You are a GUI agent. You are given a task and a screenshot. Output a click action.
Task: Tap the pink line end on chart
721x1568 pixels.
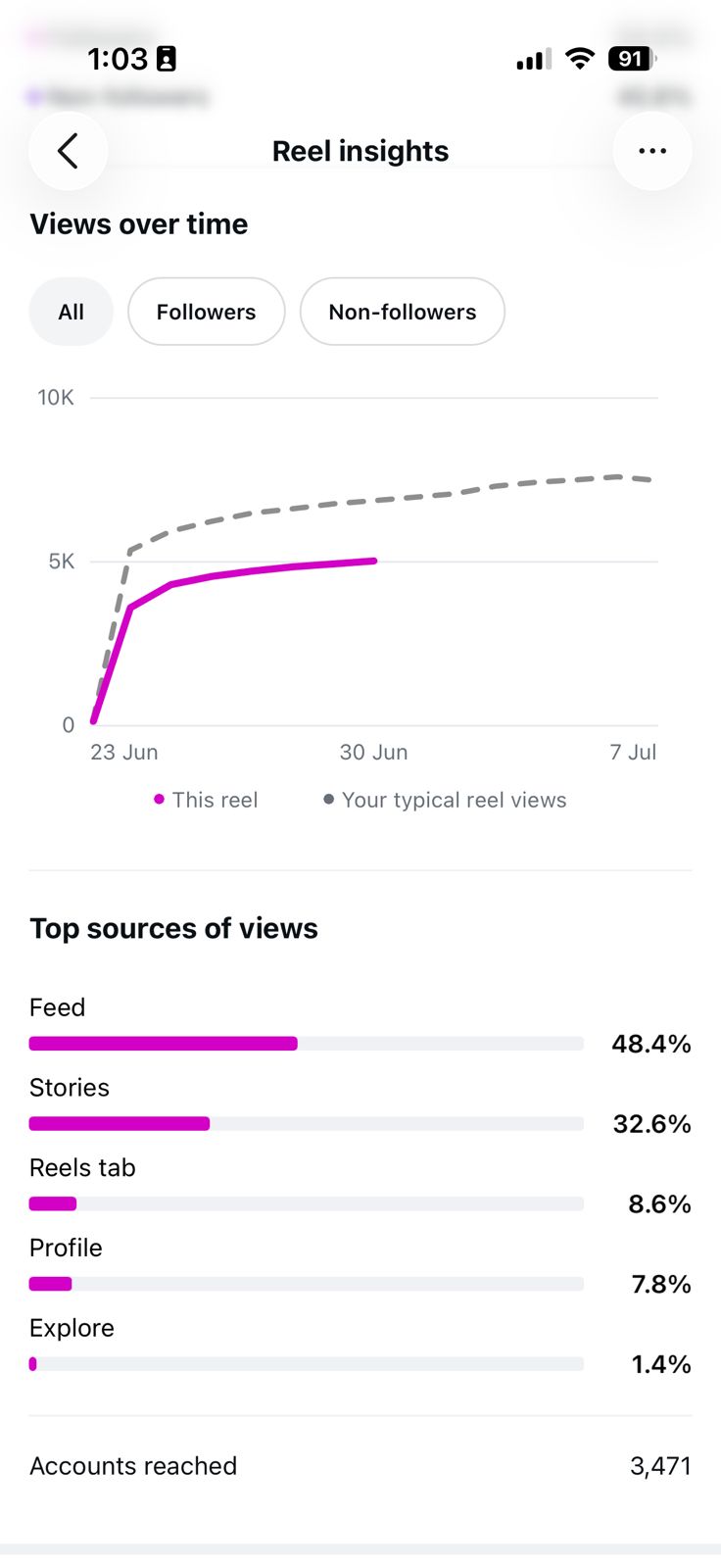click(373, 561)
